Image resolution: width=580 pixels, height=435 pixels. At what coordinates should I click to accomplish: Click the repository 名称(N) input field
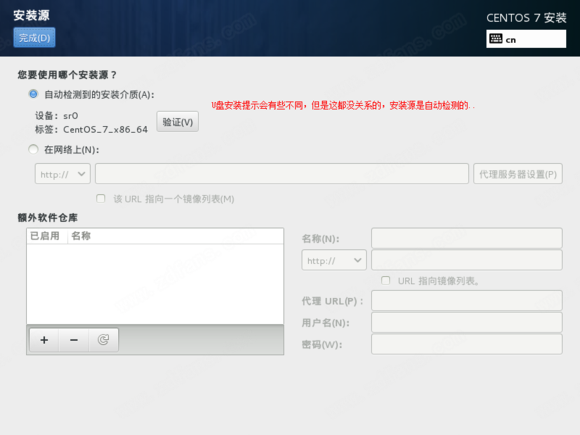pyautogui.click(x=467, y=238)
